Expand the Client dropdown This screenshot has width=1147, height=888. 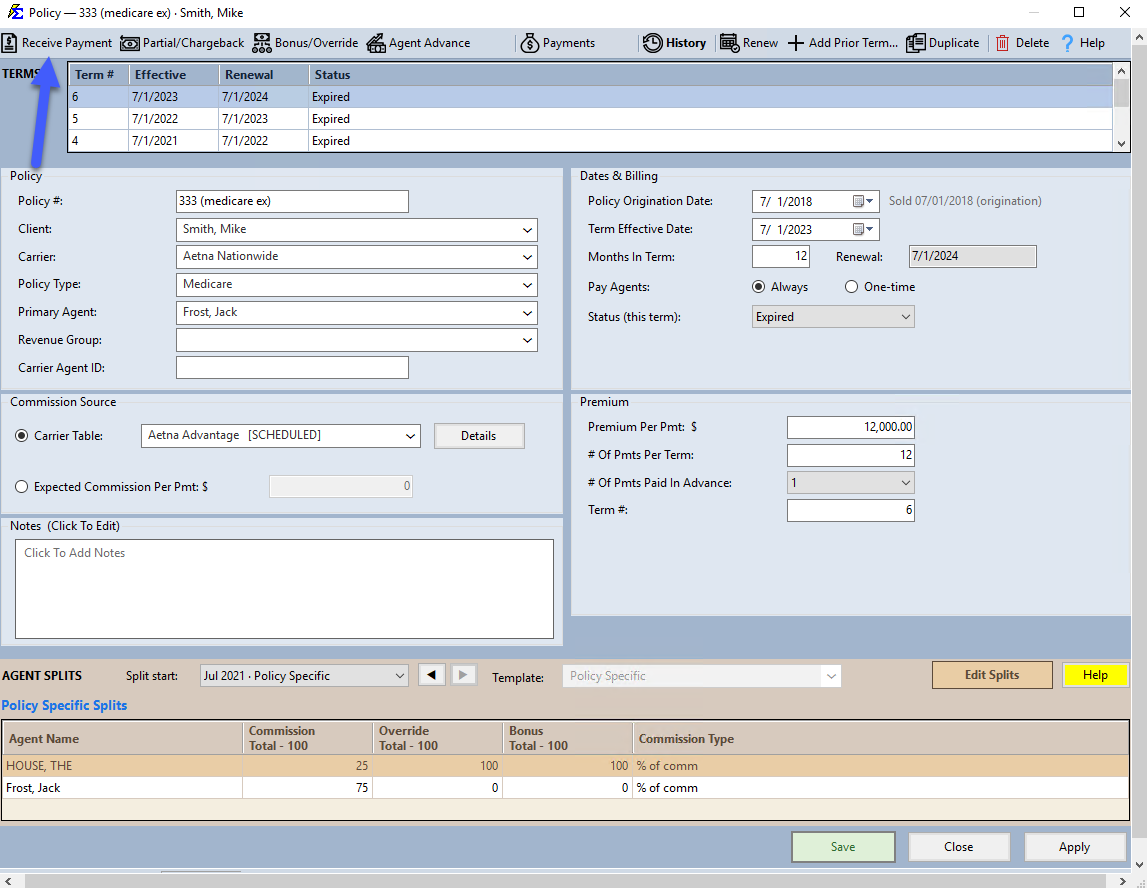(527, 230)
